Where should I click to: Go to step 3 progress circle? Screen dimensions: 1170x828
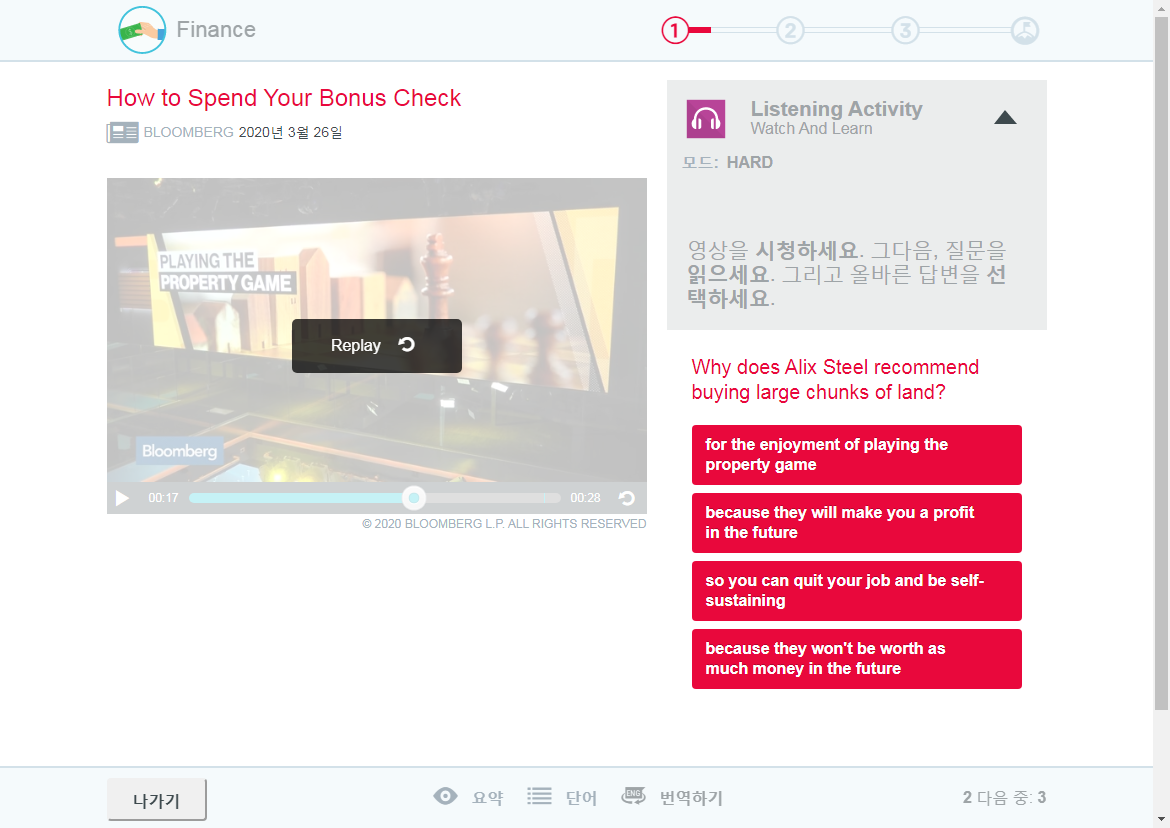pos(905,31)
